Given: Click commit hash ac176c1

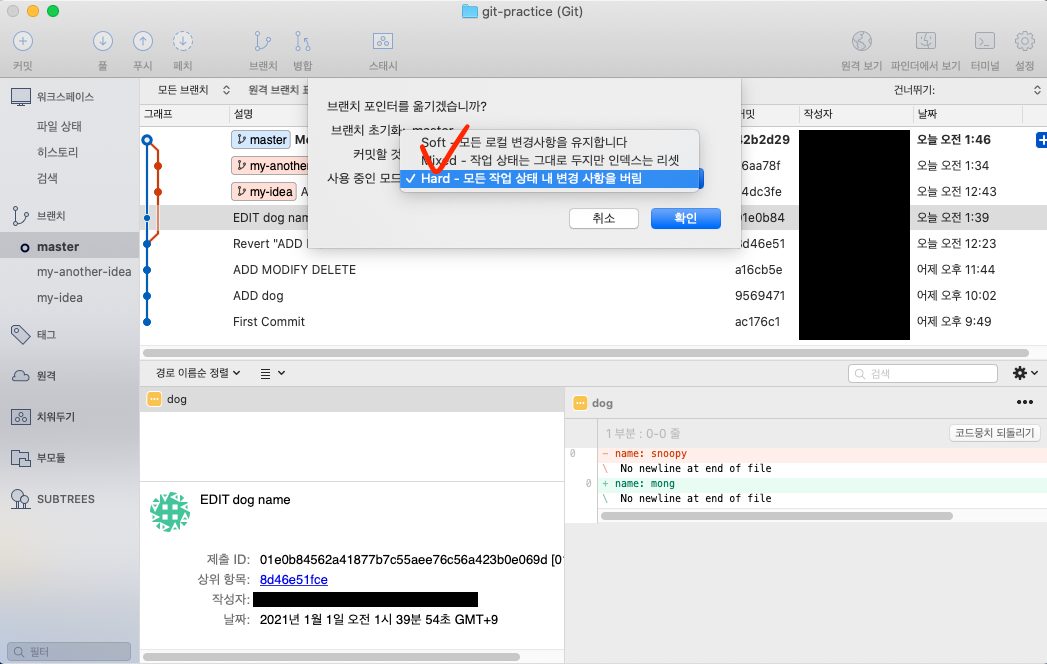Looking at the screenshot, I should [x=757, y=322].
